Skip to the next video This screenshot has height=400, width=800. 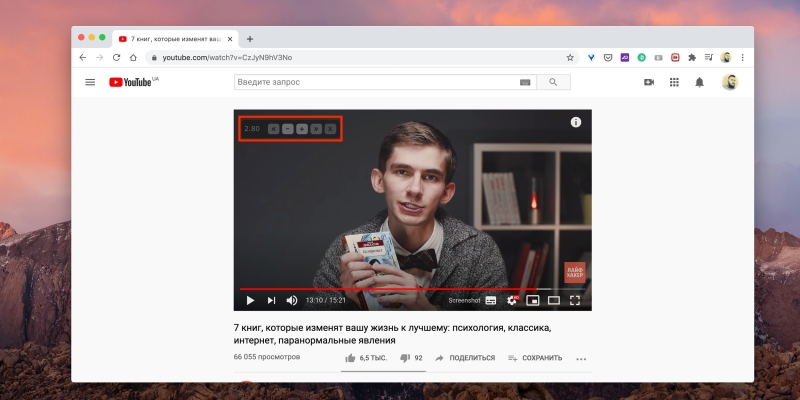coord(271,301)
